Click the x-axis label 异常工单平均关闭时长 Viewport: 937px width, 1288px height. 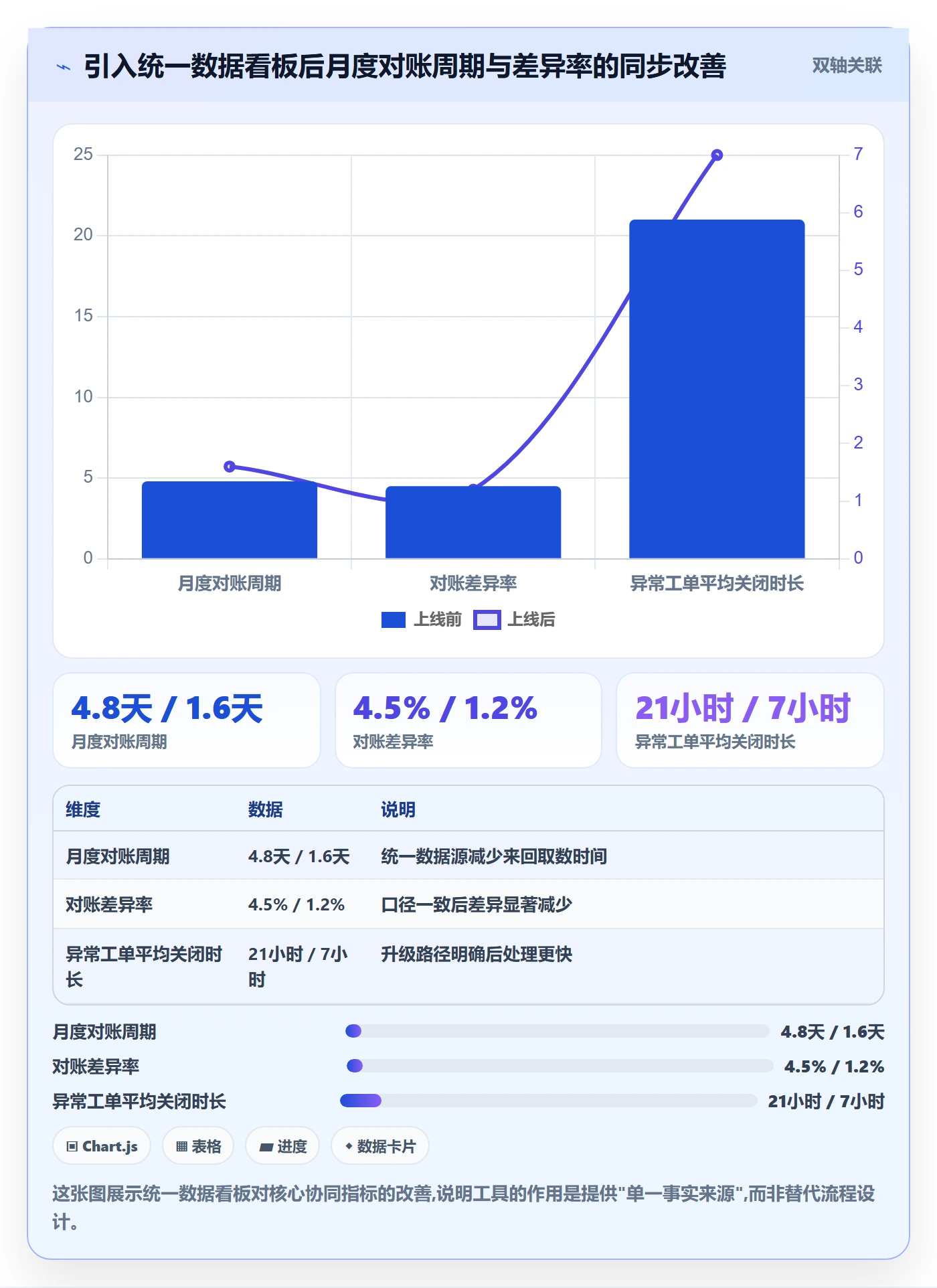pyautogui.click(x=717, y=584)
